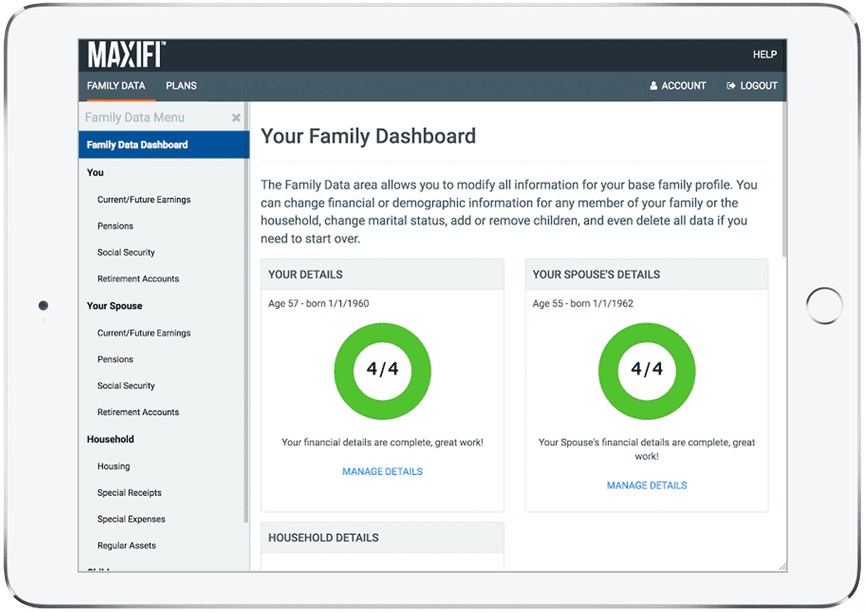
Task: Open the Your Spouse sidebar section
Action: click(x=114, y=306)
